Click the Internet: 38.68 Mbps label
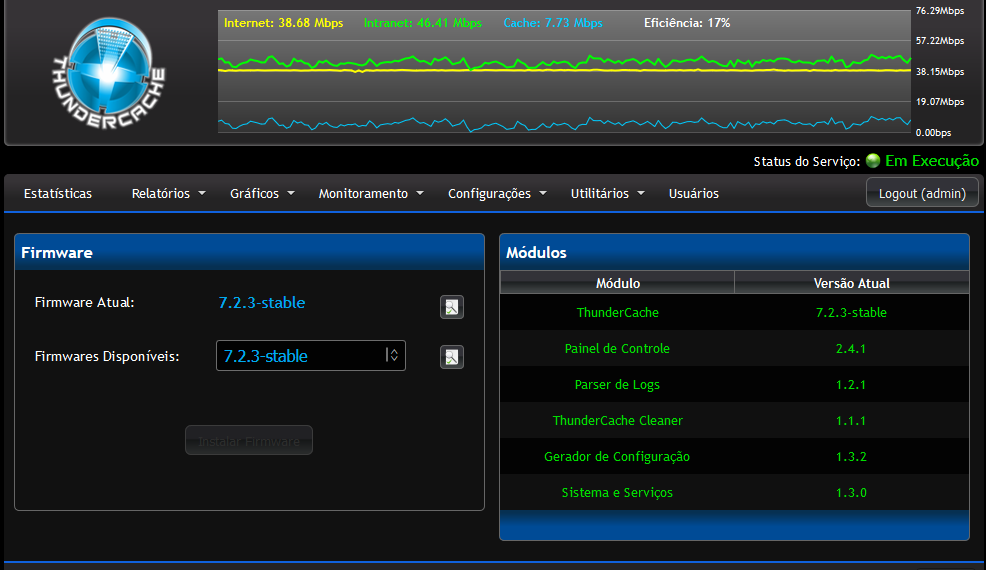The height and width of the screenshot is (570, 986). pyautogui.click(x=284, y=23)
